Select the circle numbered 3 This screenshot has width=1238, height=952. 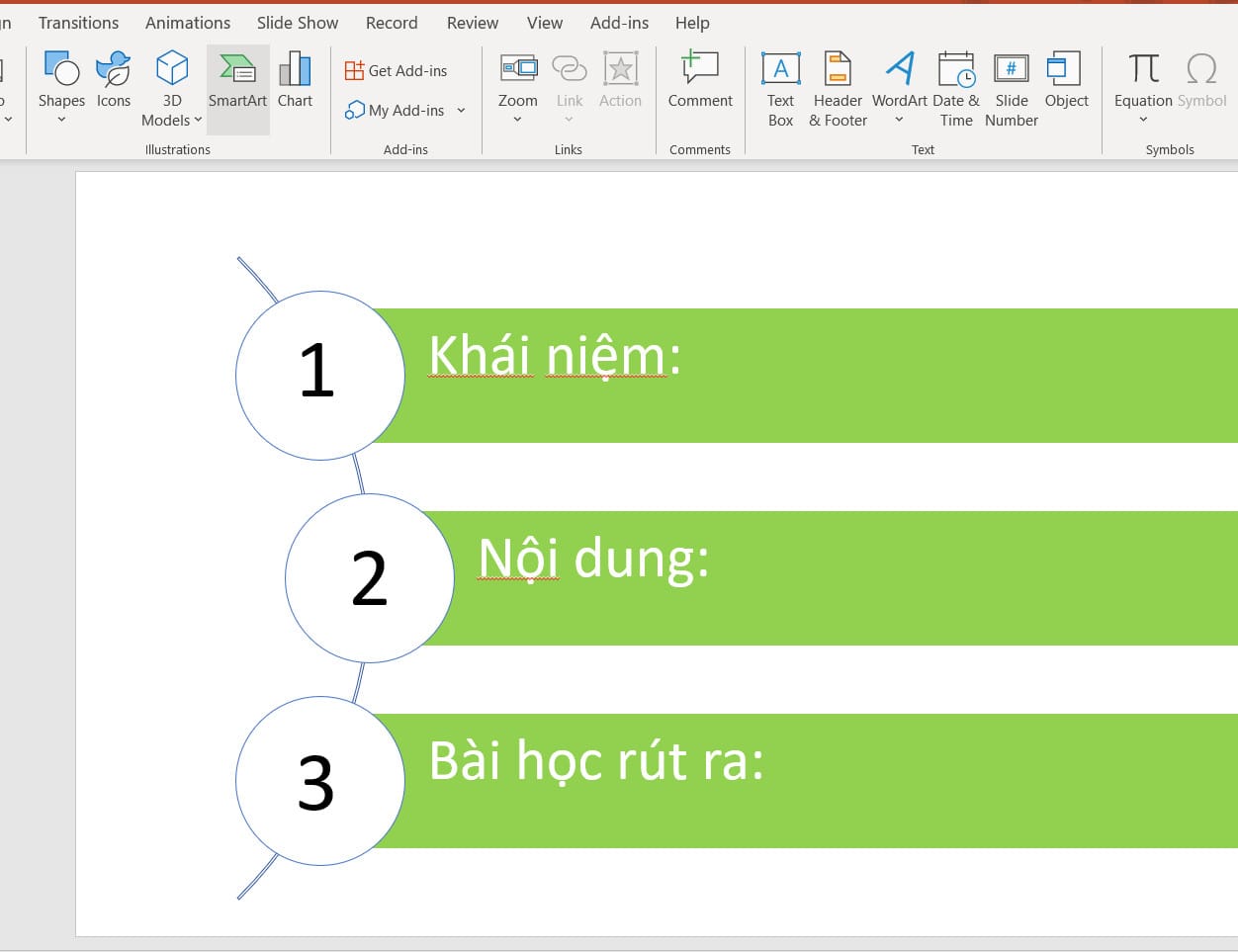coord(320,781)
